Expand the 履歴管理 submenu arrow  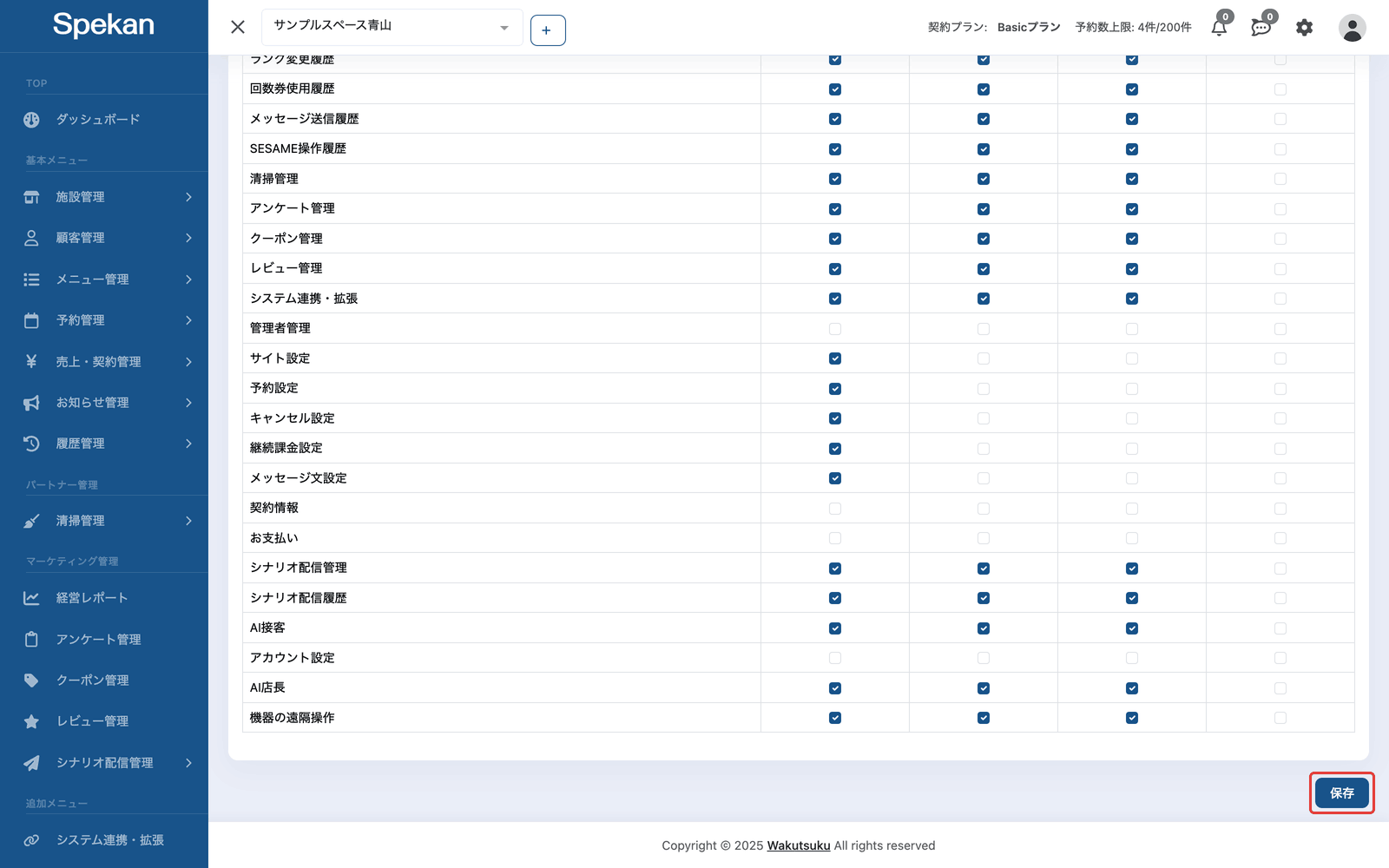click(188, 444)
